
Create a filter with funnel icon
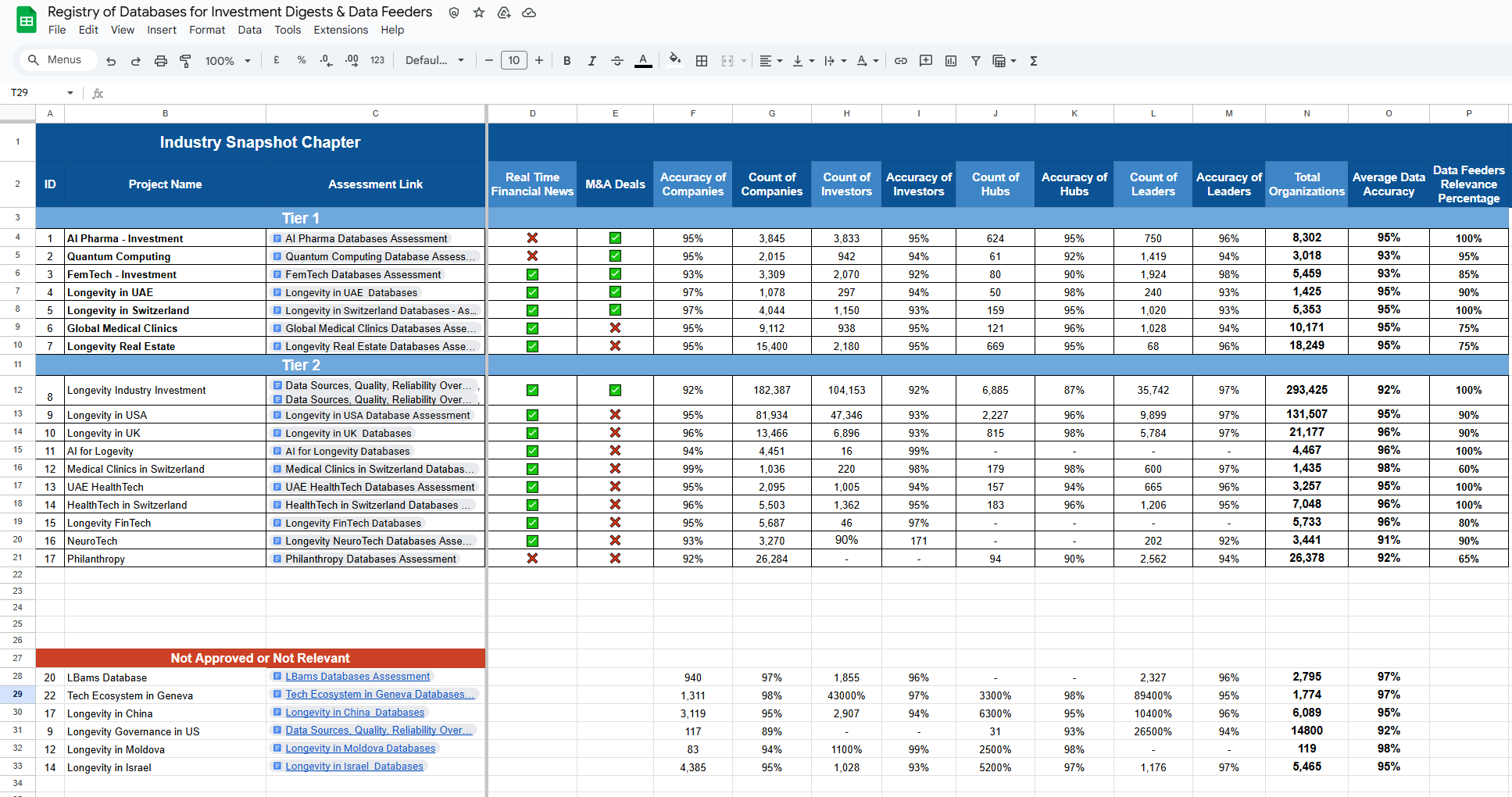(x=975, y=61)
